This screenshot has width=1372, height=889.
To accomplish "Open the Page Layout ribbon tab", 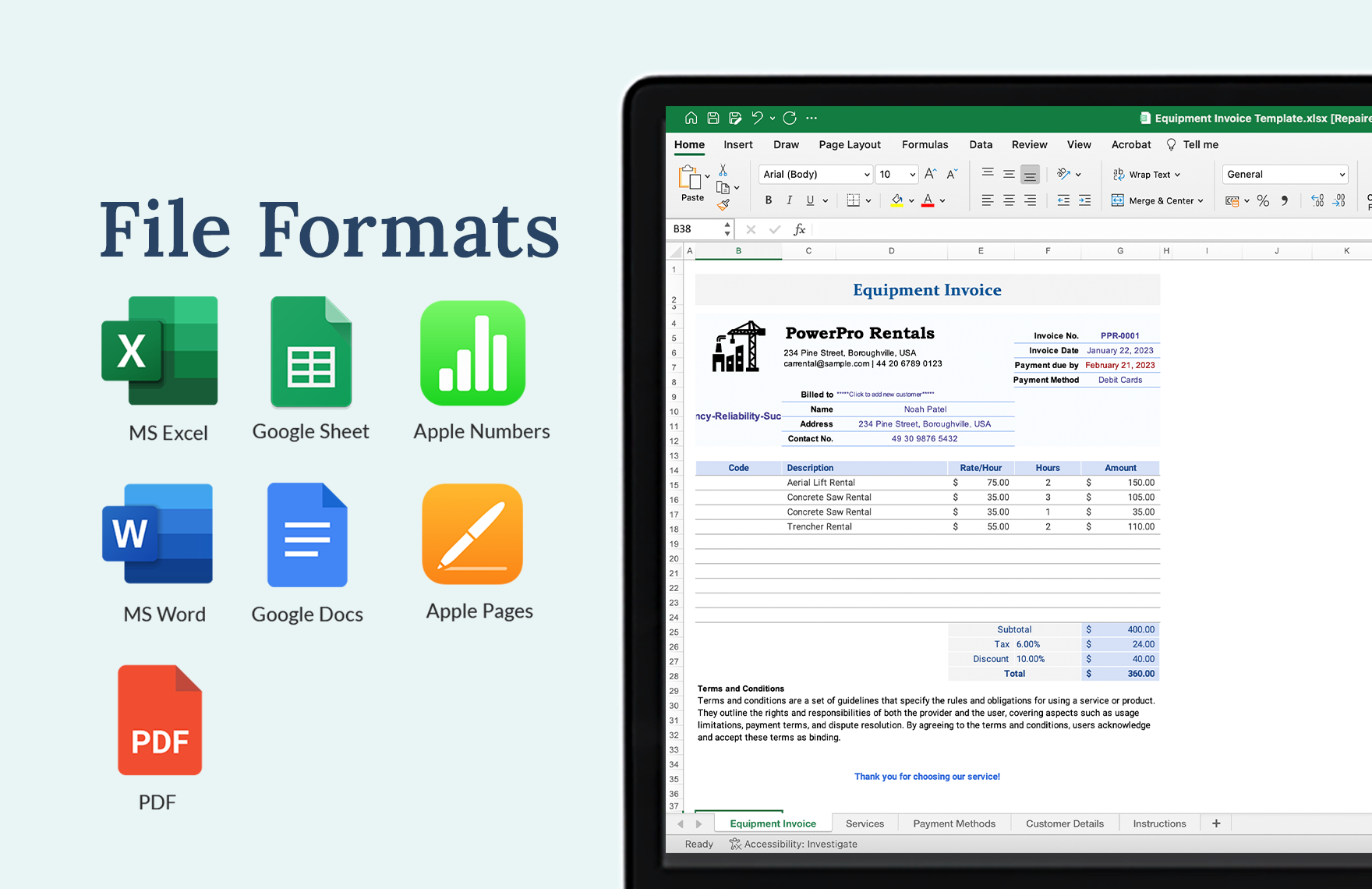I will tap(850, 144).
